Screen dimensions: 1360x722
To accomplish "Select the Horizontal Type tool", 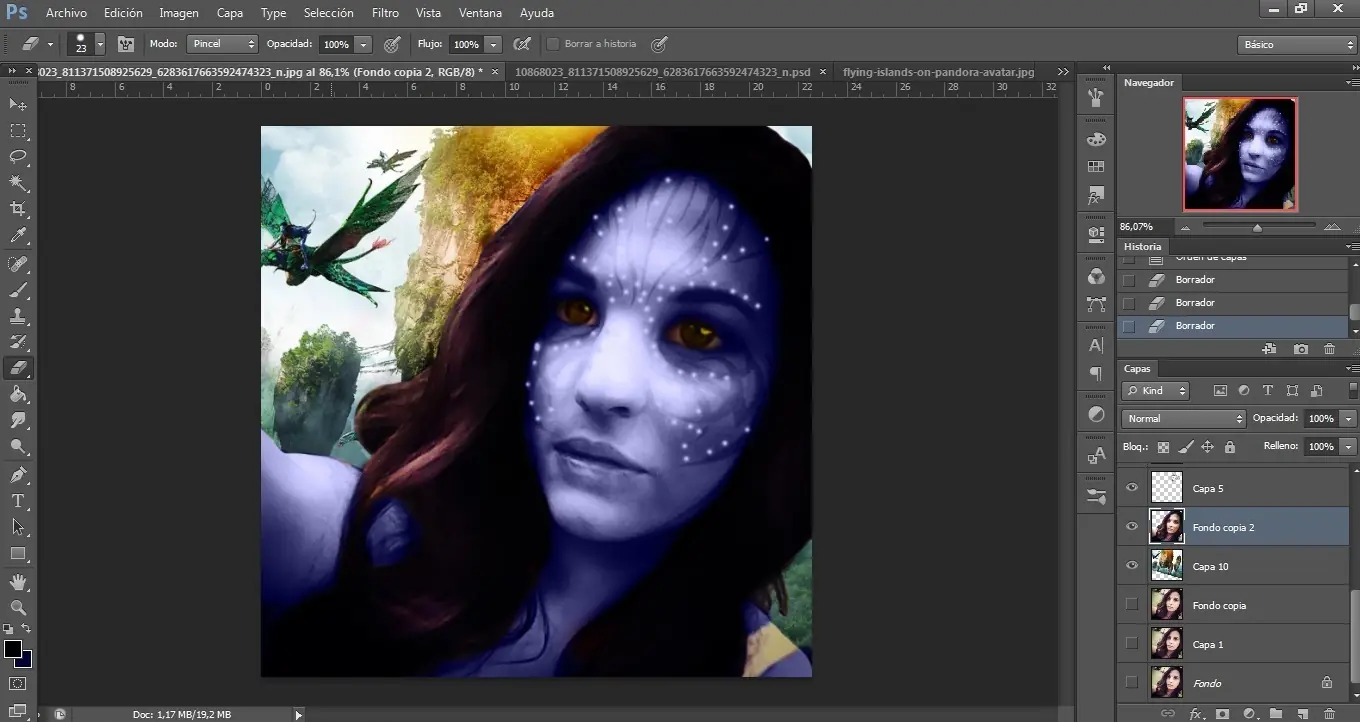I will click(18, 501).
